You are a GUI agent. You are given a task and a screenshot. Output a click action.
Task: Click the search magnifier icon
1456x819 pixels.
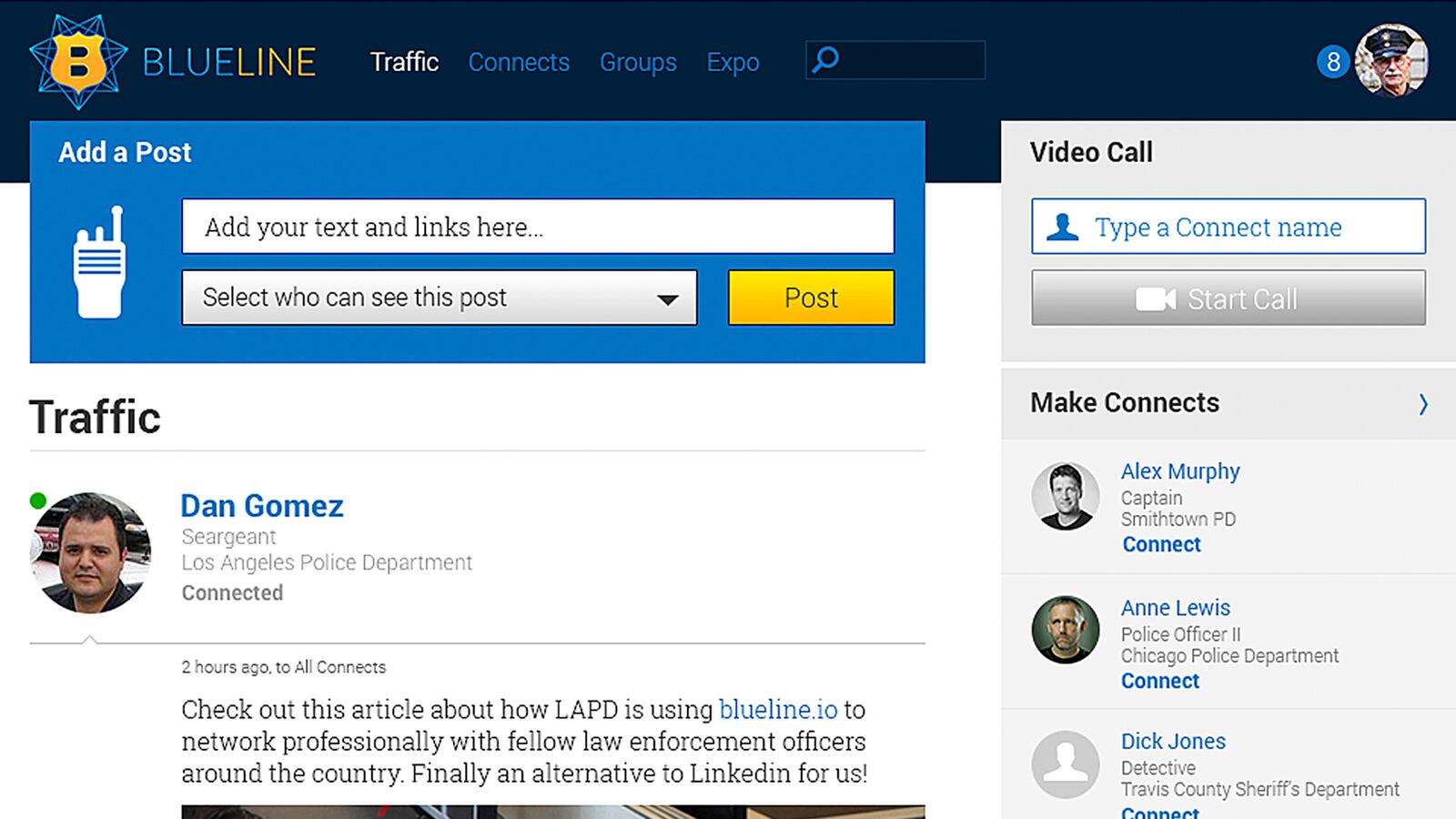pos(826,58)
